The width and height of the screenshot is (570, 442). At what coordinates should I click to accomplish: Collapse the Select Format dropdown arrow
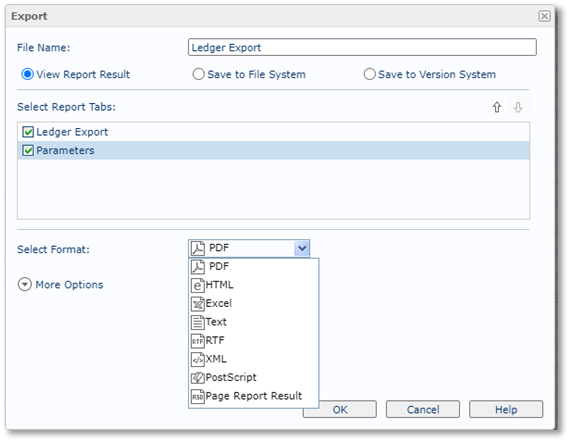click(302, 249)
